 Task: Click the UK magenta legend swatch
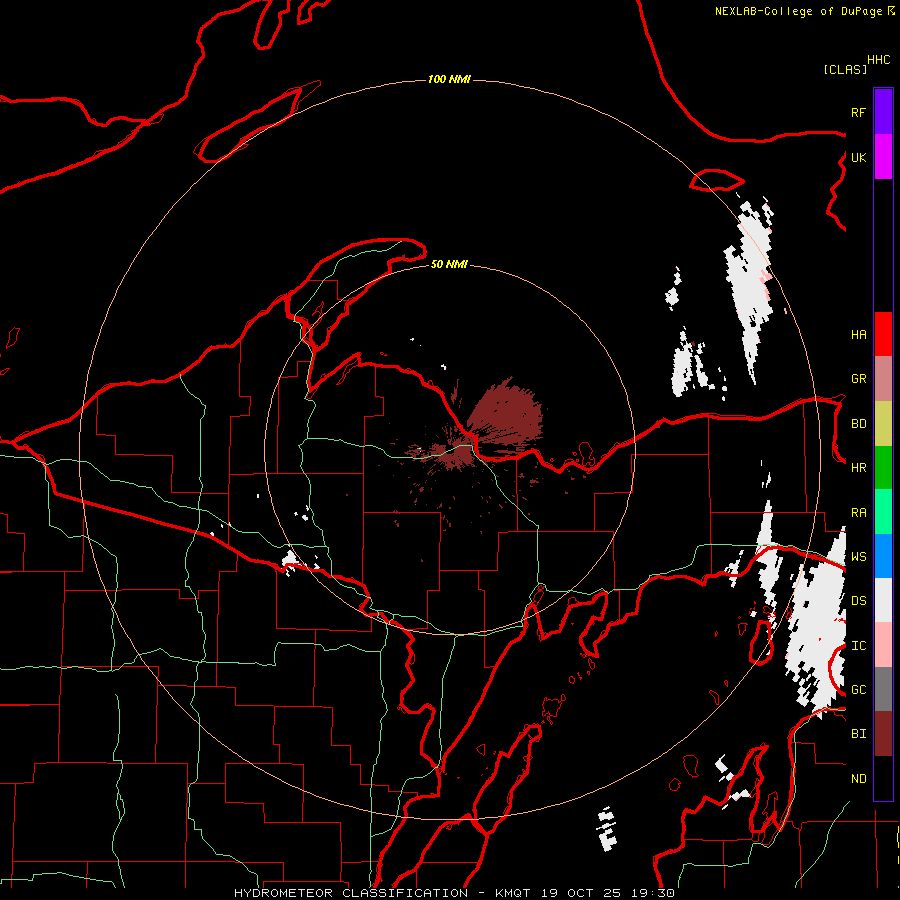click(x=883, y=157)
